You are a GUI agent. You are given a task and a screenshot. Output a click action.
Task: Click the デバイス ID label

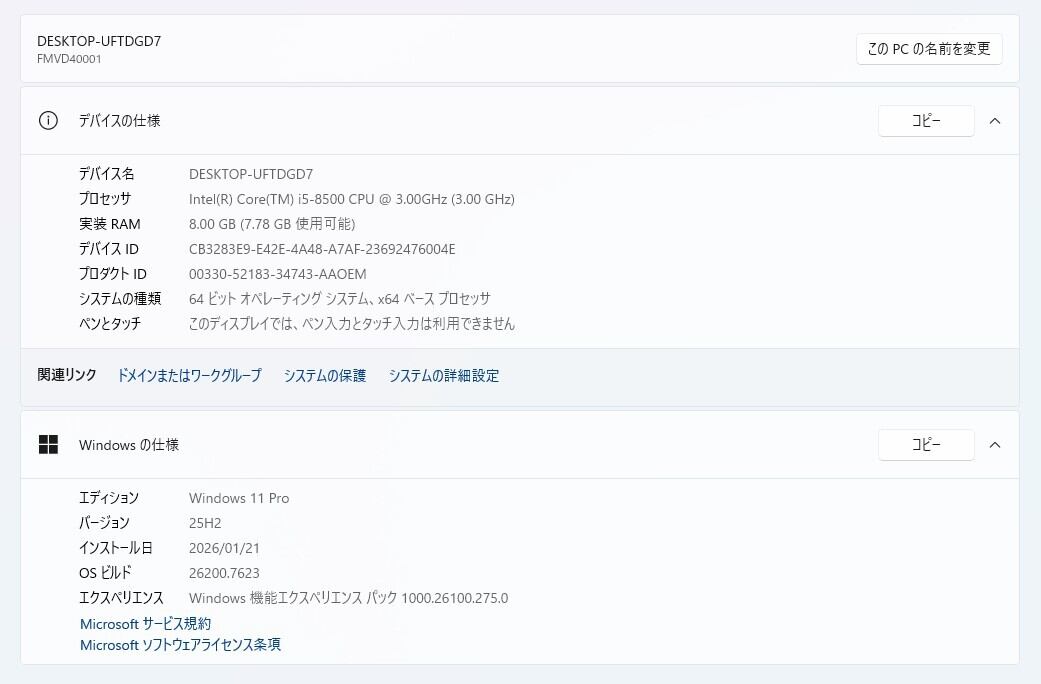point(109,249)
